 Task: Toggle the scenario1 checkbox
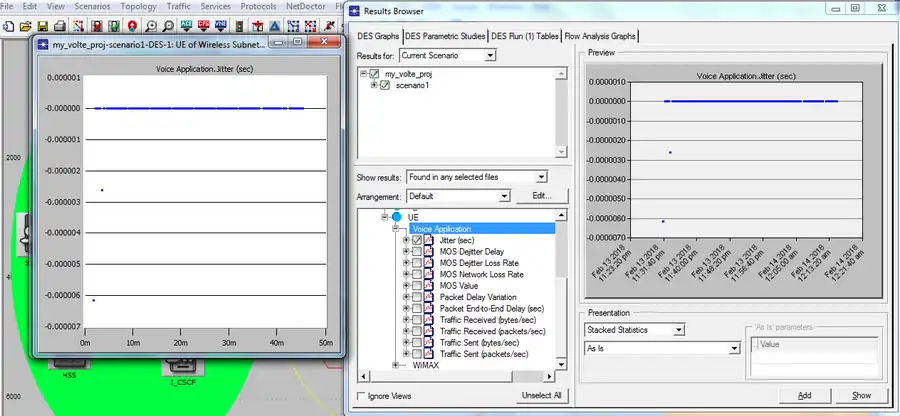tap(385, 85)
